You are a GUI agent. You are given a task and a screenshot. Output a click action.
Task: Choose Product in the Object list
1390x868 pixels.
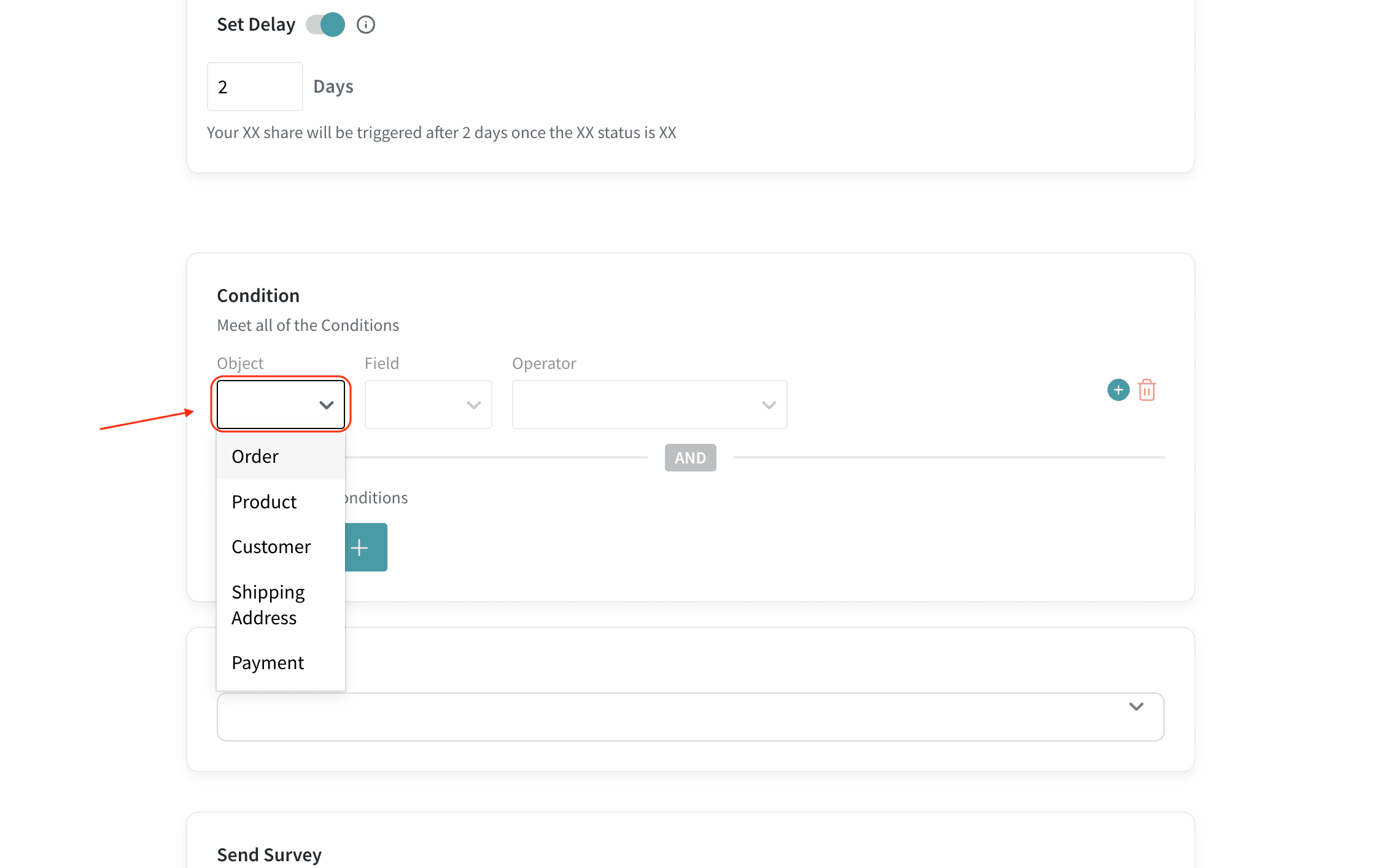point(264,502)
